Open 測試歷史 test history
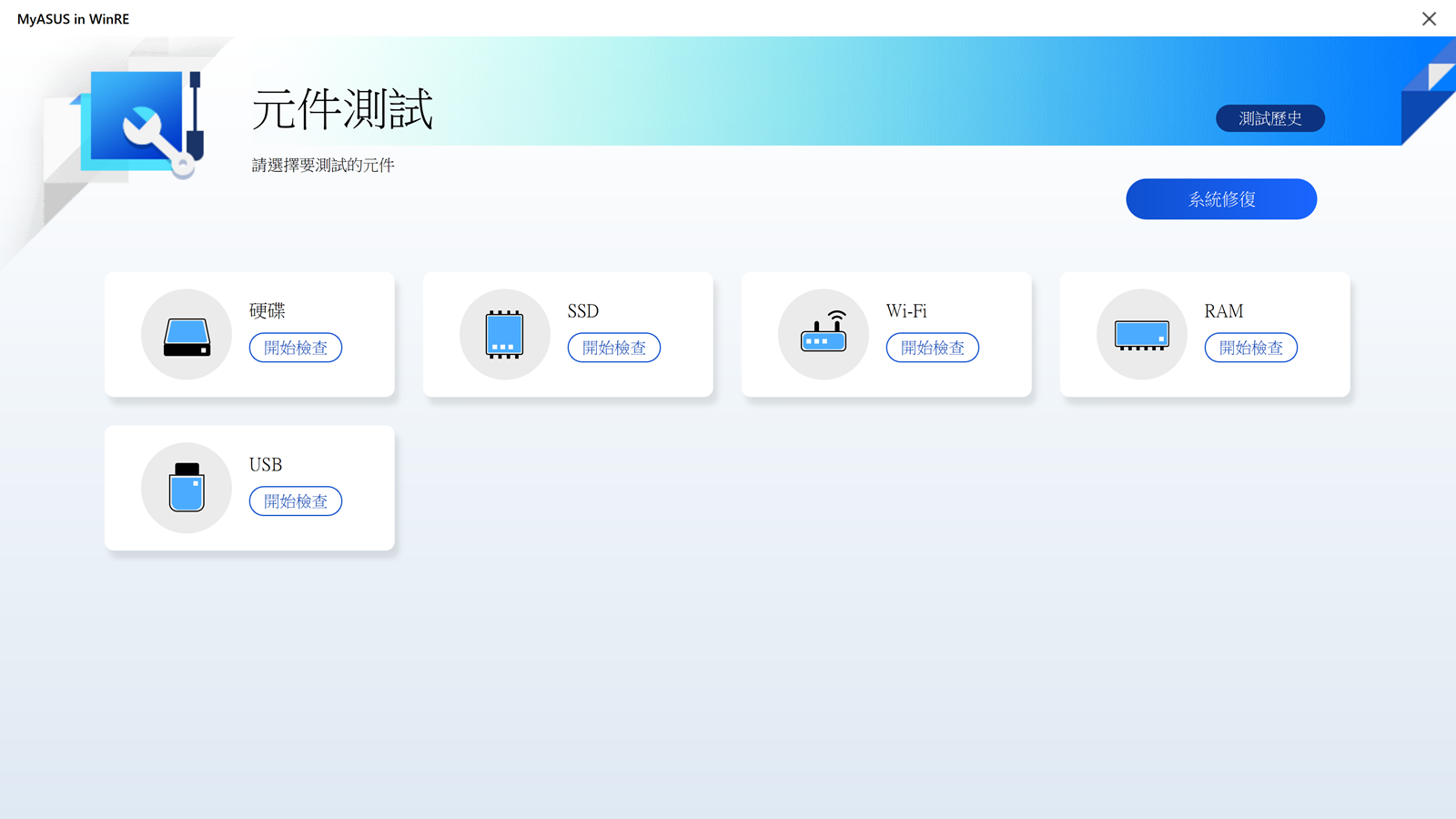 1269,118
